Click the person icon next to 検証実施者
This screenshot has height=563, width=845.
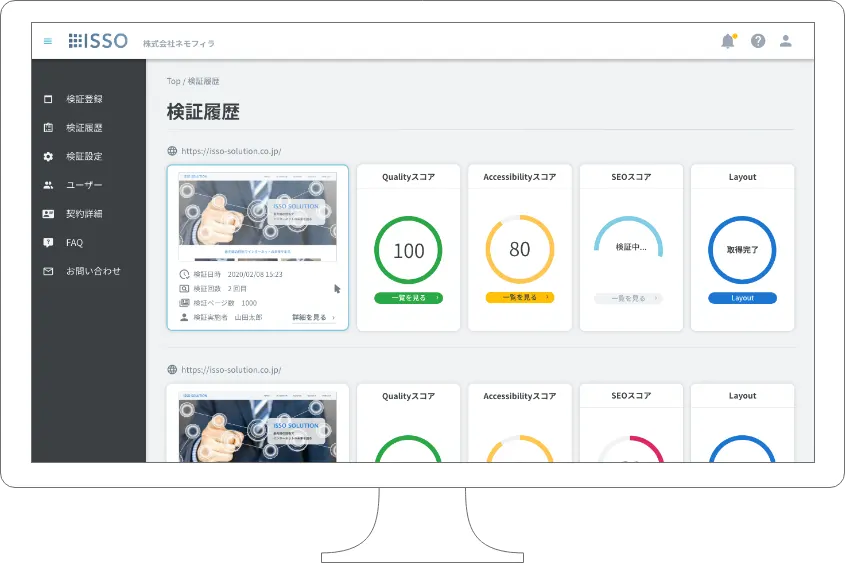pyautogui.click(x=184, y=317)
